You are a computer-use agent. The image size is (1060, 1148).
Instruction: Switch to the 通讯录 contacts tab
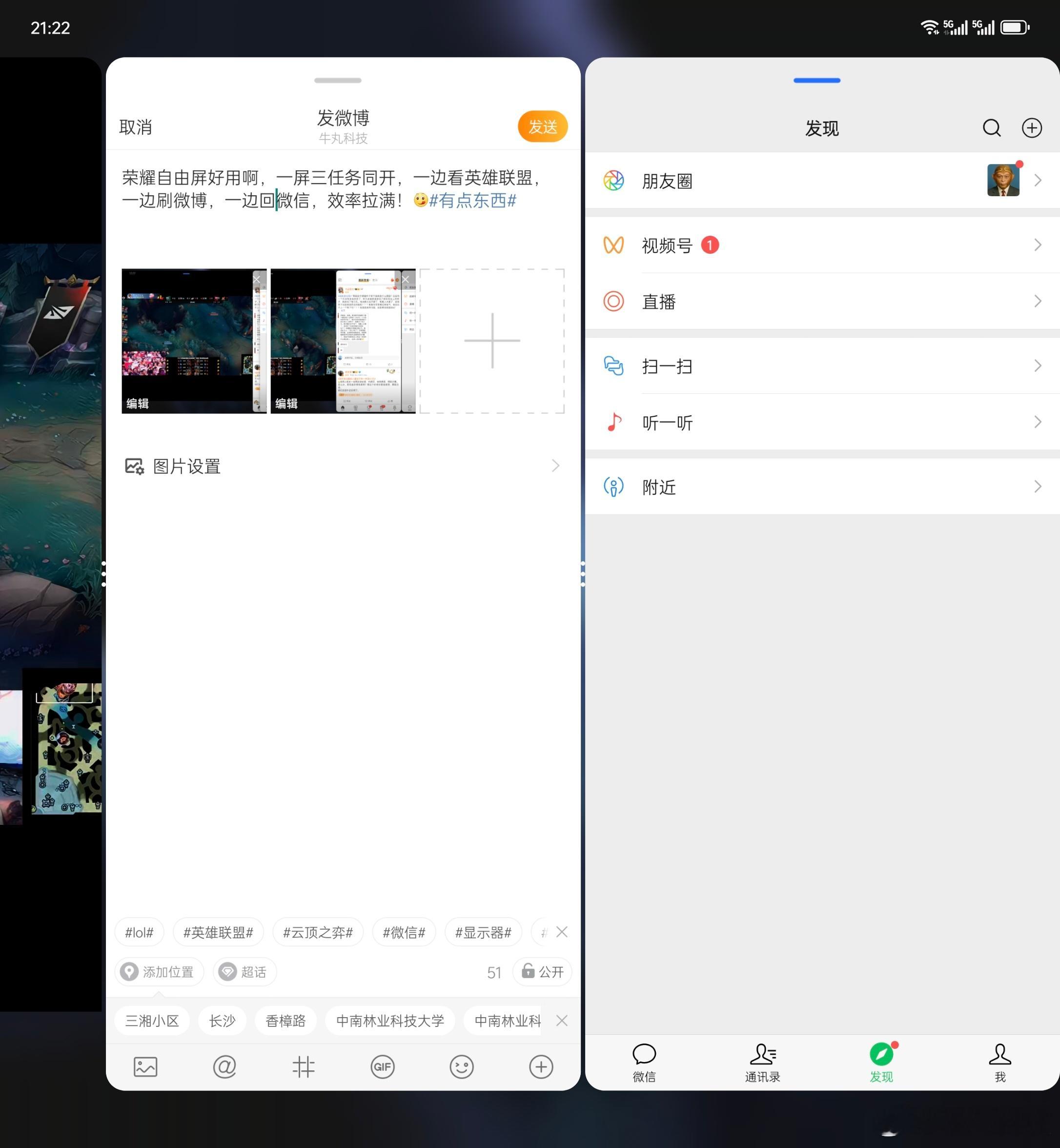click(763, 1063)
